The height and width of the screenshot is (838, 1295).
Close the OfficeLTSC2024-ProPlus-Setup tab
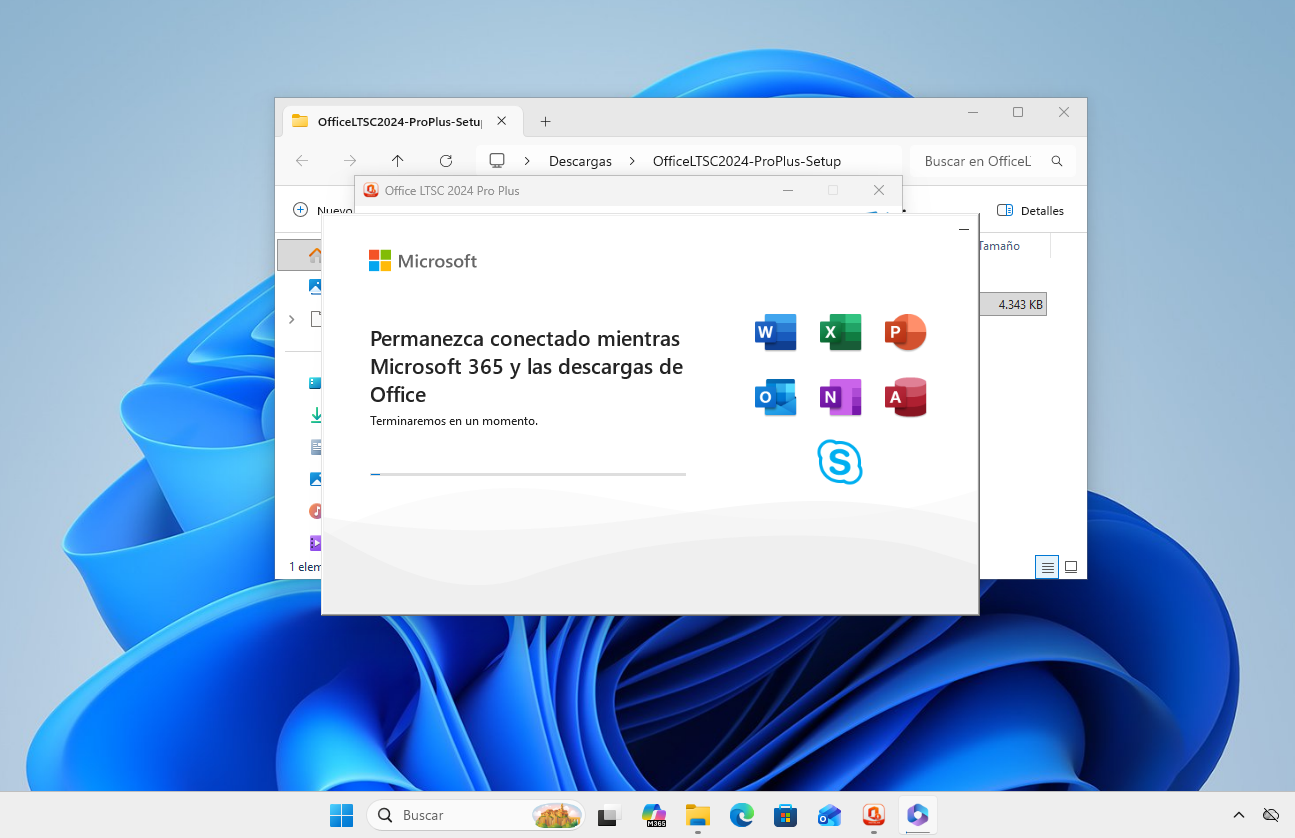pyautogui.click(x=502, y=121)
